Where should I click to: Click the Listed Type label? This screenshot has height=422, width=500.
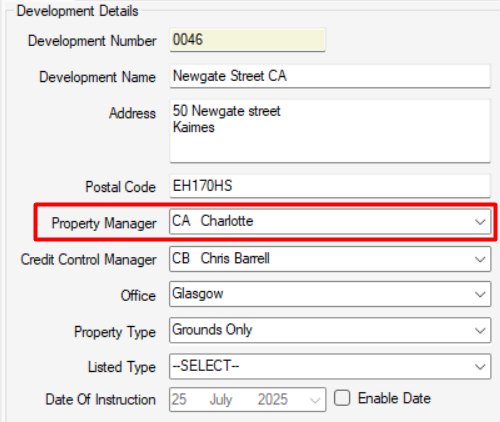(122, 367)
